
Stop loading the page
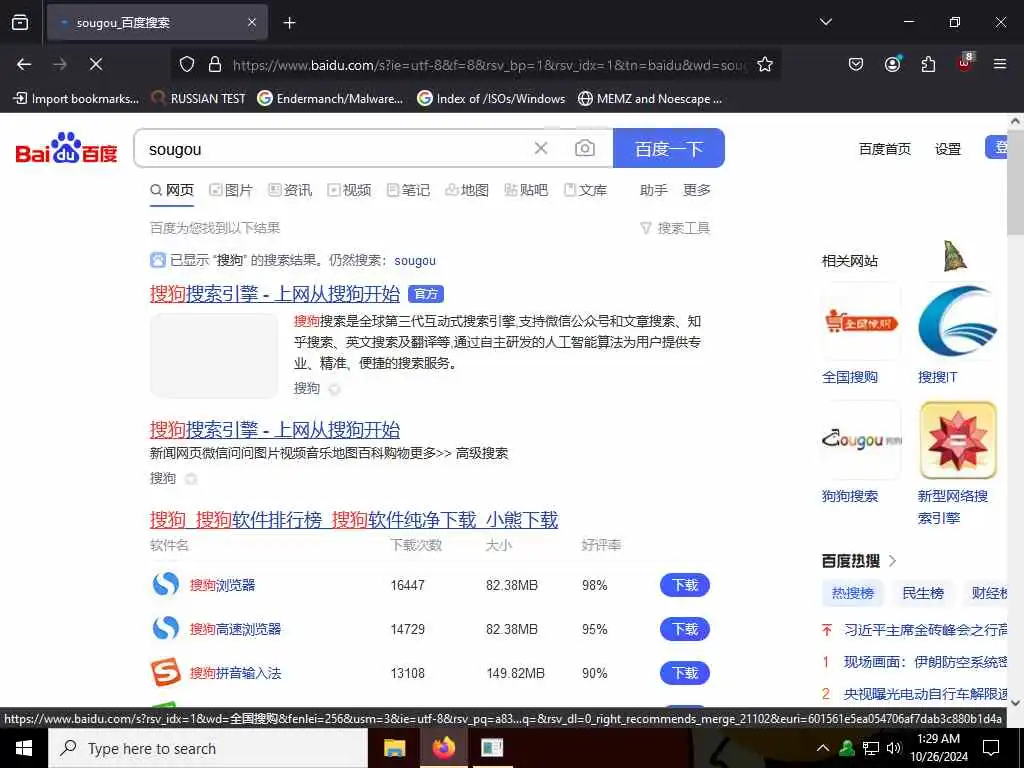click(95, 64)
